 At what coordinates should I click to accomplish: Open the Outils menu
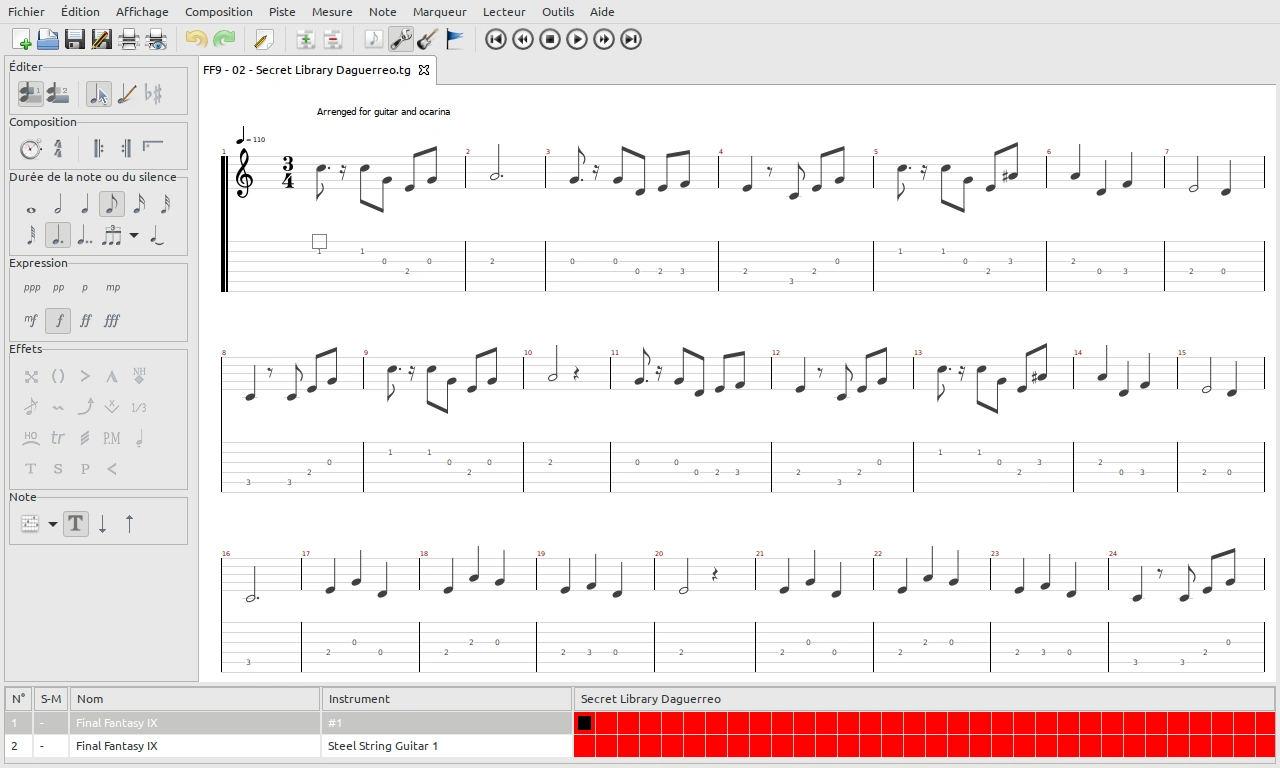click(x=558, y=12)
